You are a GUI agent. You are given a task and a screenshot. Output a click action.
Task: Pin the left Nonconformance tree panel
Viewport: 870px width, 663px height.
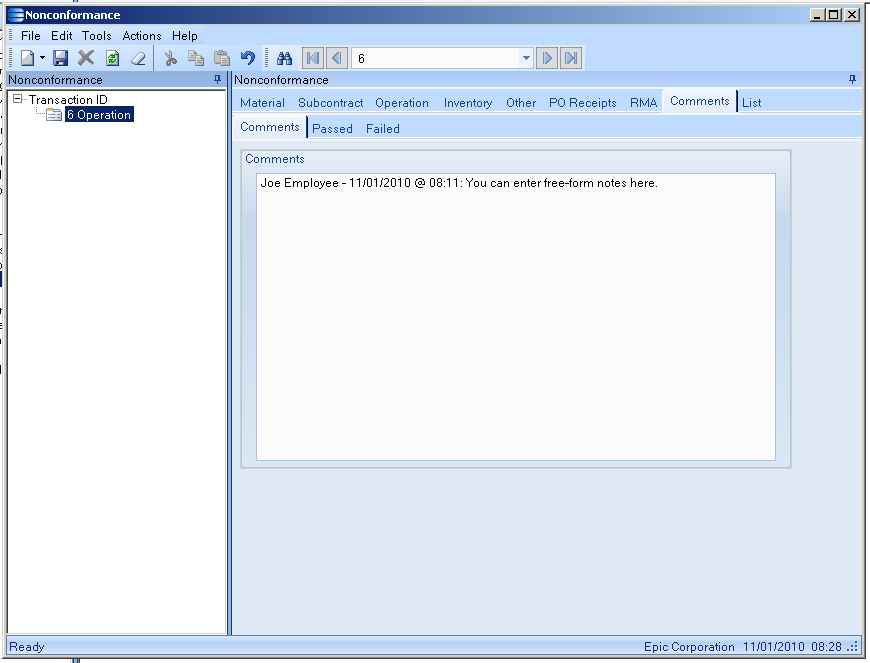(x=218, y=80)
